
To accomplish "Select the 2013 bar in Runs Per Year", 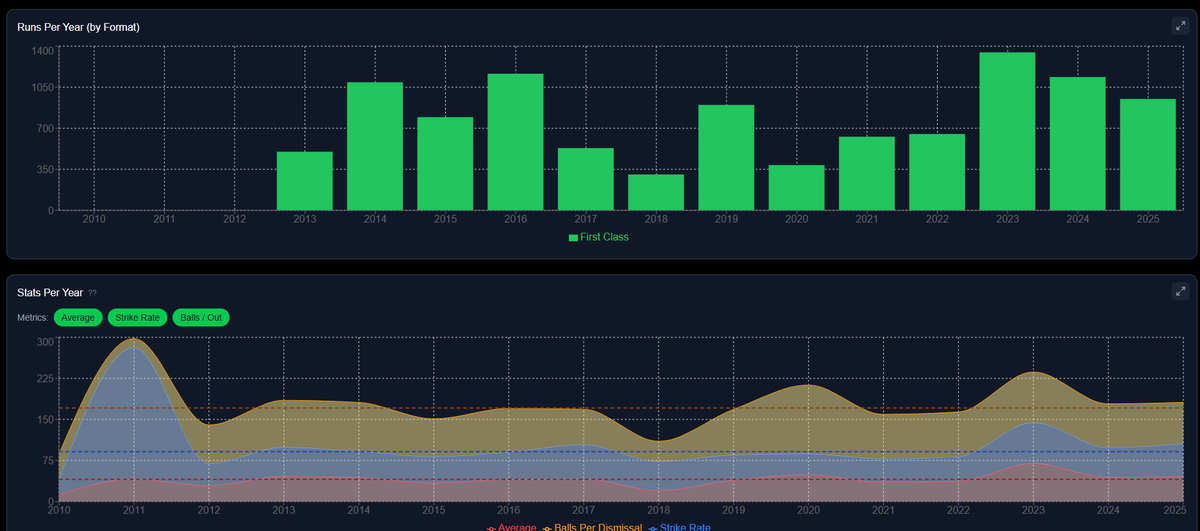I will 305,181.
